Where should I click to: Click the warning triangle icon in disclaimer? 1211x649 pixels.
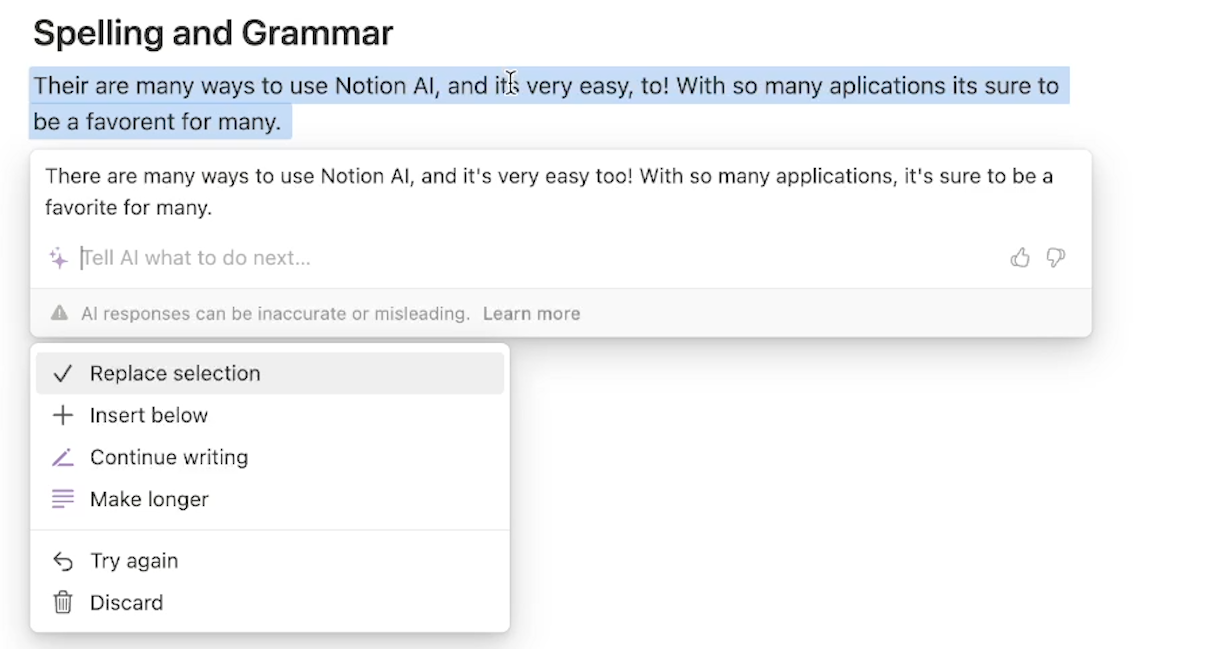(x=60, y=314)
